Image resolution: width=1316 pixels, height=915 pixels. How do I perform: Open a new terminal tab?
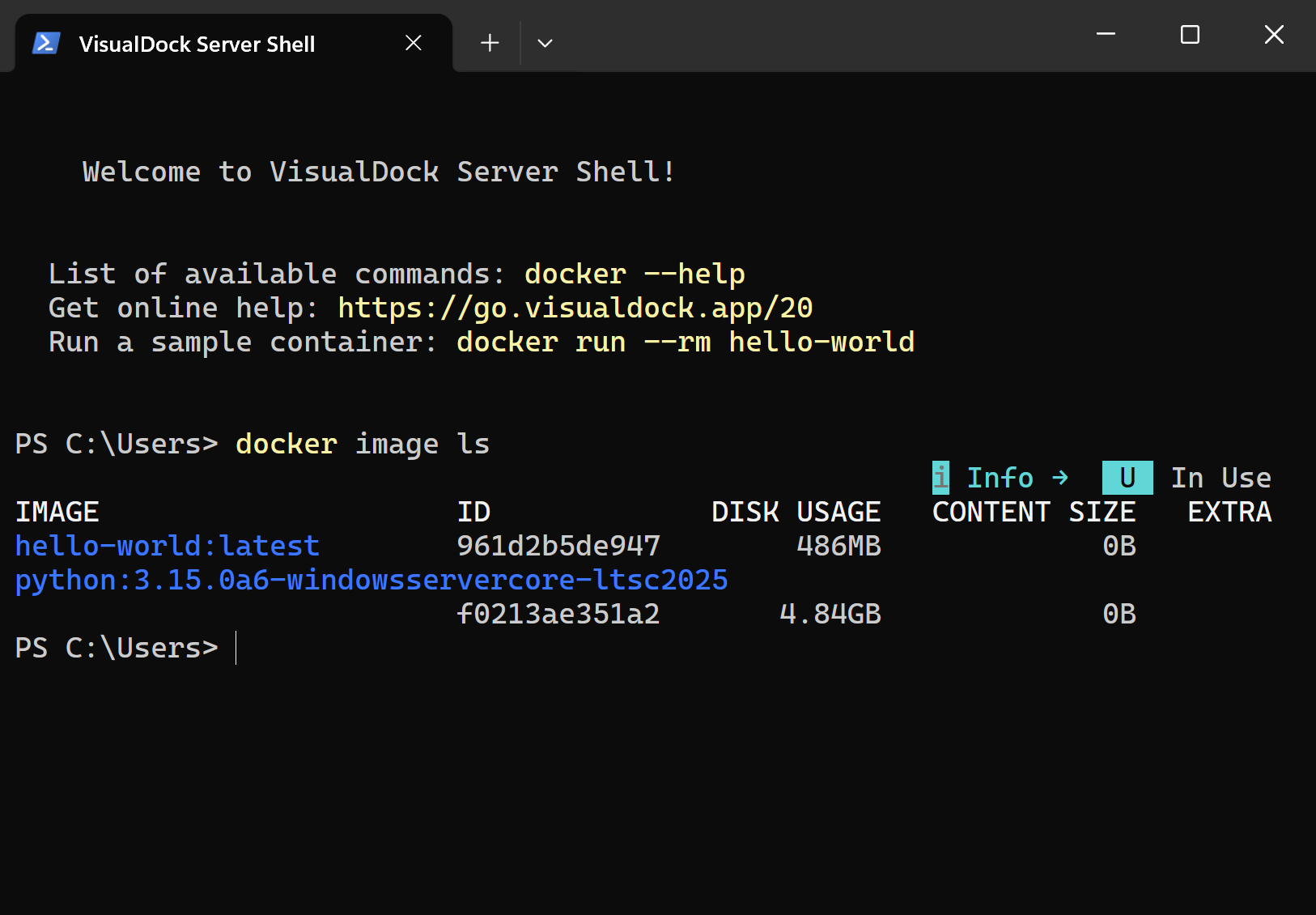(x=490, y=44)
